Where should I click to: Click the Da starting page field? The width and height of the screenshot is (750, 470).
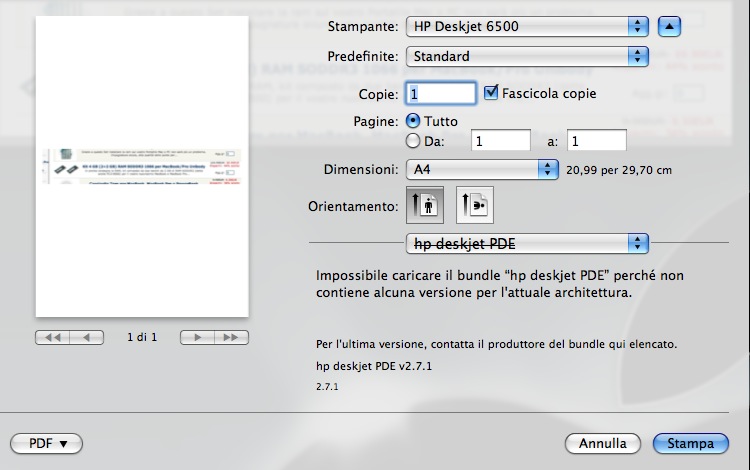[501, 141]
